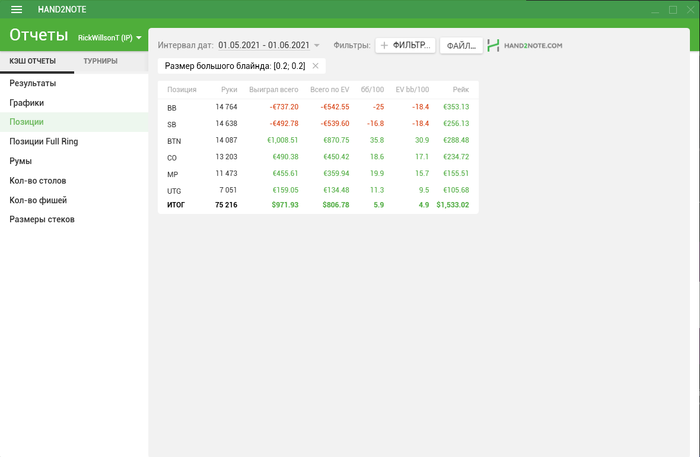The height and width of the screenshot is (457, 700).
Task: Click MP bb/100 value 19.9
Action: pyautogui.click(x=377, y=173)
